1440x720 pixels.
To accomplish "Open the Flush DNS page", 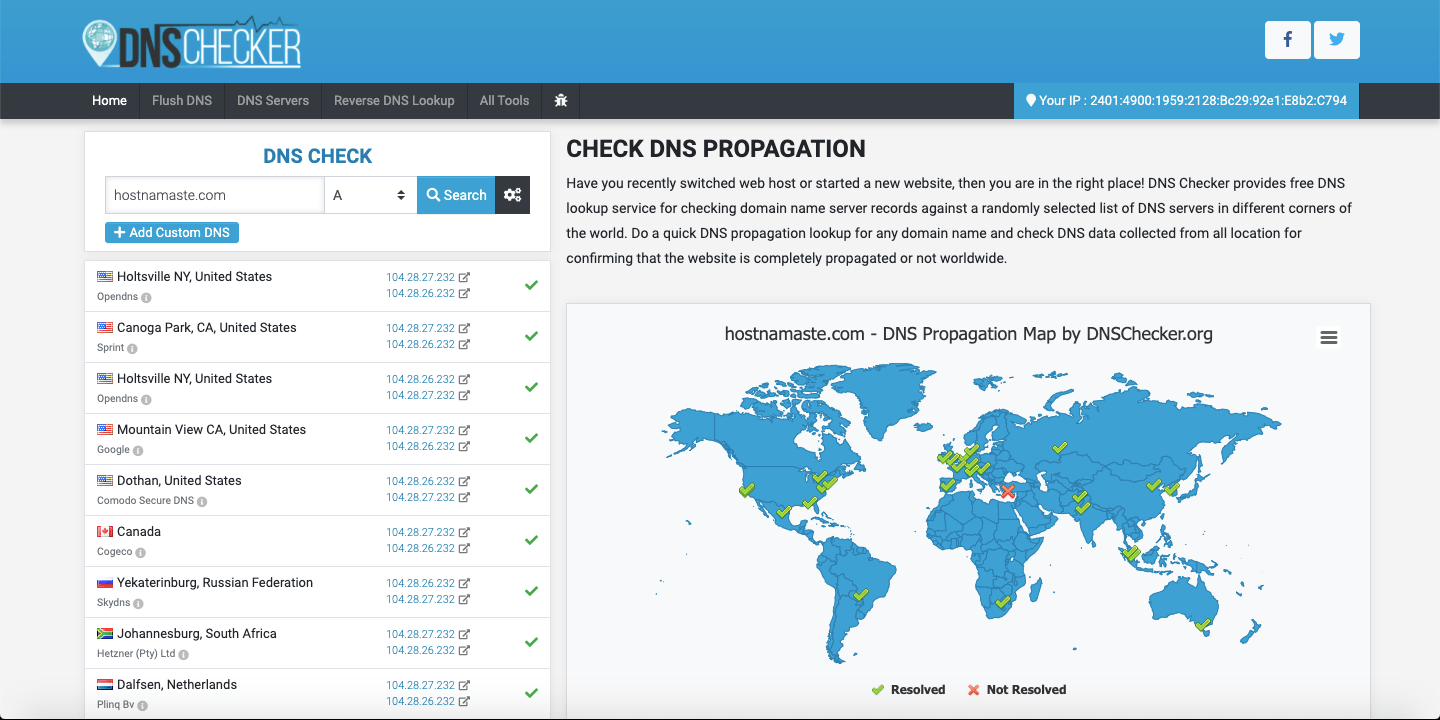I will (181, 101).
